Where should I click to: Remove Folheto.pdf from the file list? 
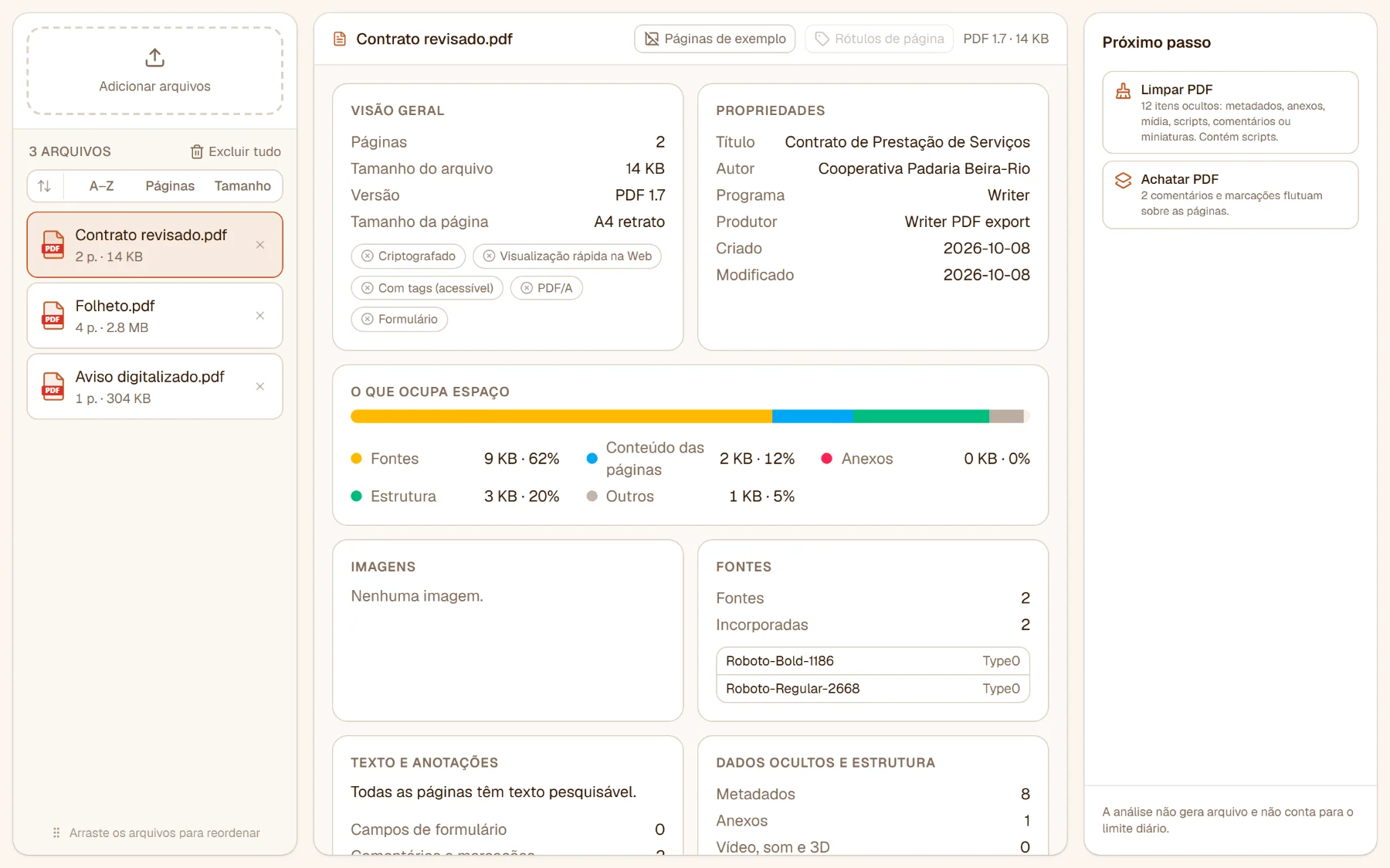pyautogui.click(x=260, y=316)
